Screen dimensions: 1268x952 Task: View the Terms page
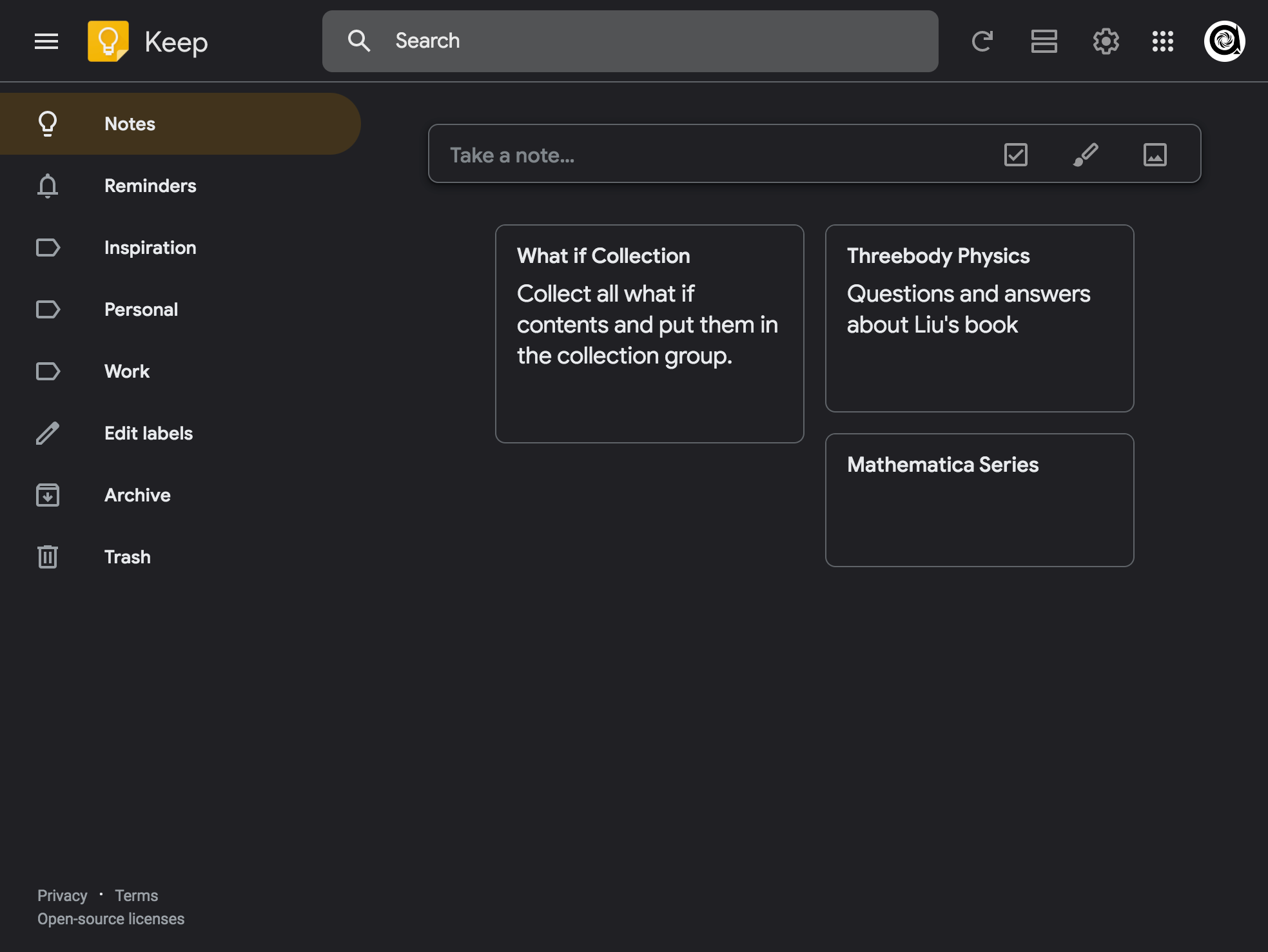(136, 895)
